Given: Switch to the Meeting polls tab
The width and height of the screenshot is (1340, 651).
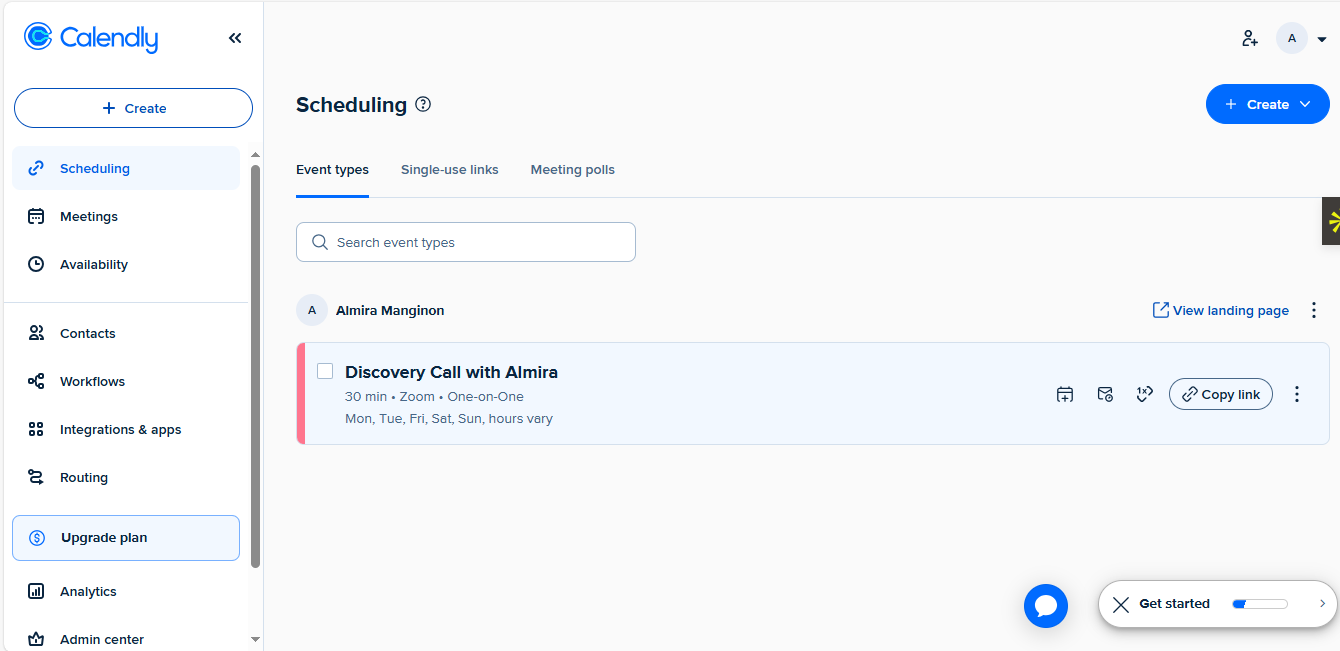Looking at the screenshot, I should click(572, 170).
